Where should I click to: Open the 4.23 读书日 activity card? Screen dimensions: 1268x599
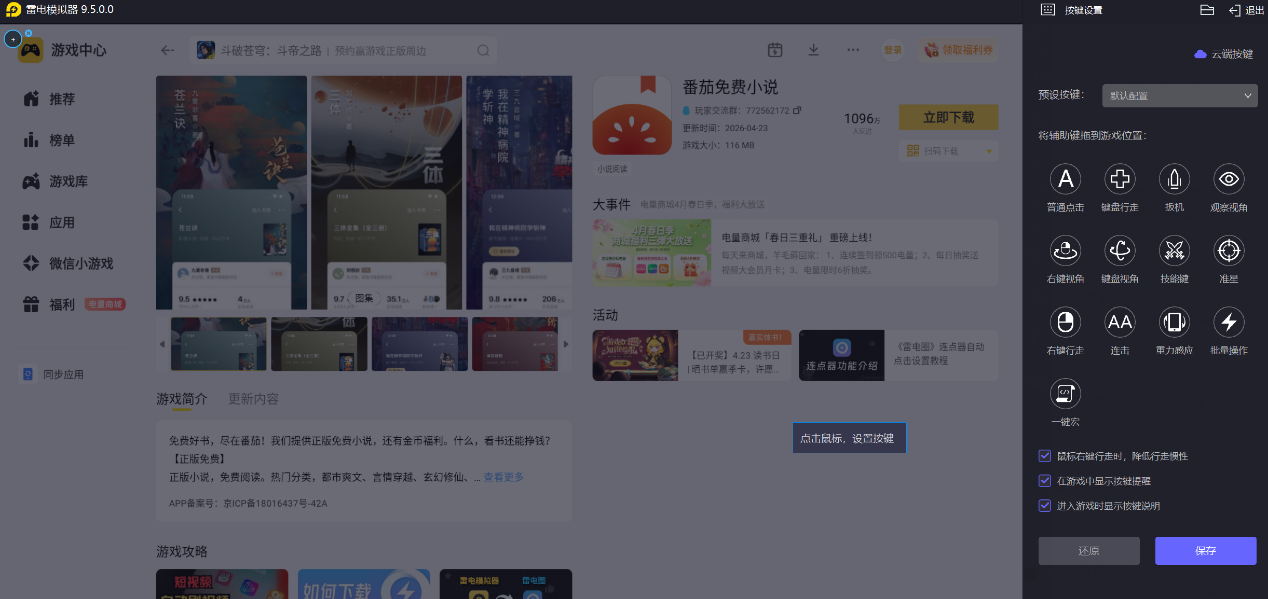[x=692, y=355]
